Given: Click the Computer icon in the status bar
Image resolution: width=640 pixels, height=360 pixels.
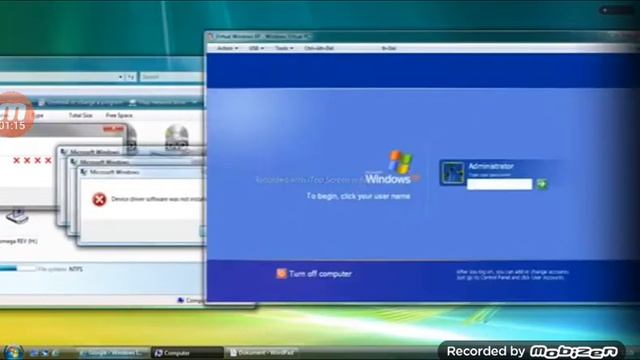Looking at the screenshot, I should point(180,300).
